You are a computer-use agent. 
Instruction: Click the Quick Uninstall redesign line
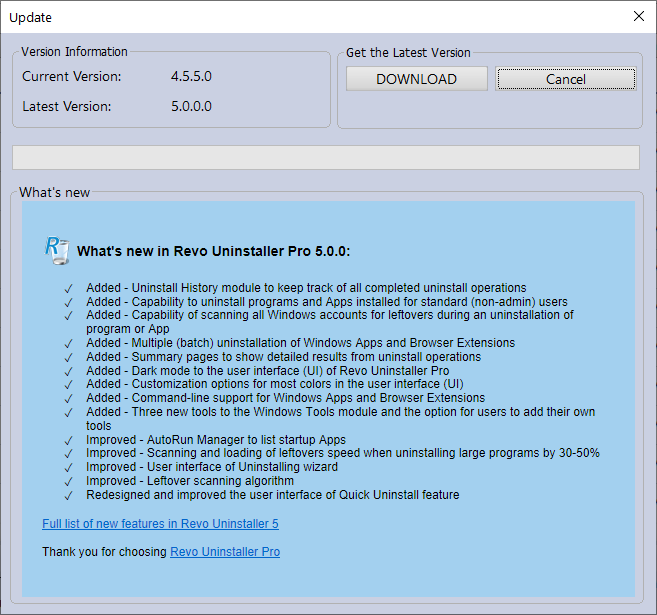click(x=273, y=495)
